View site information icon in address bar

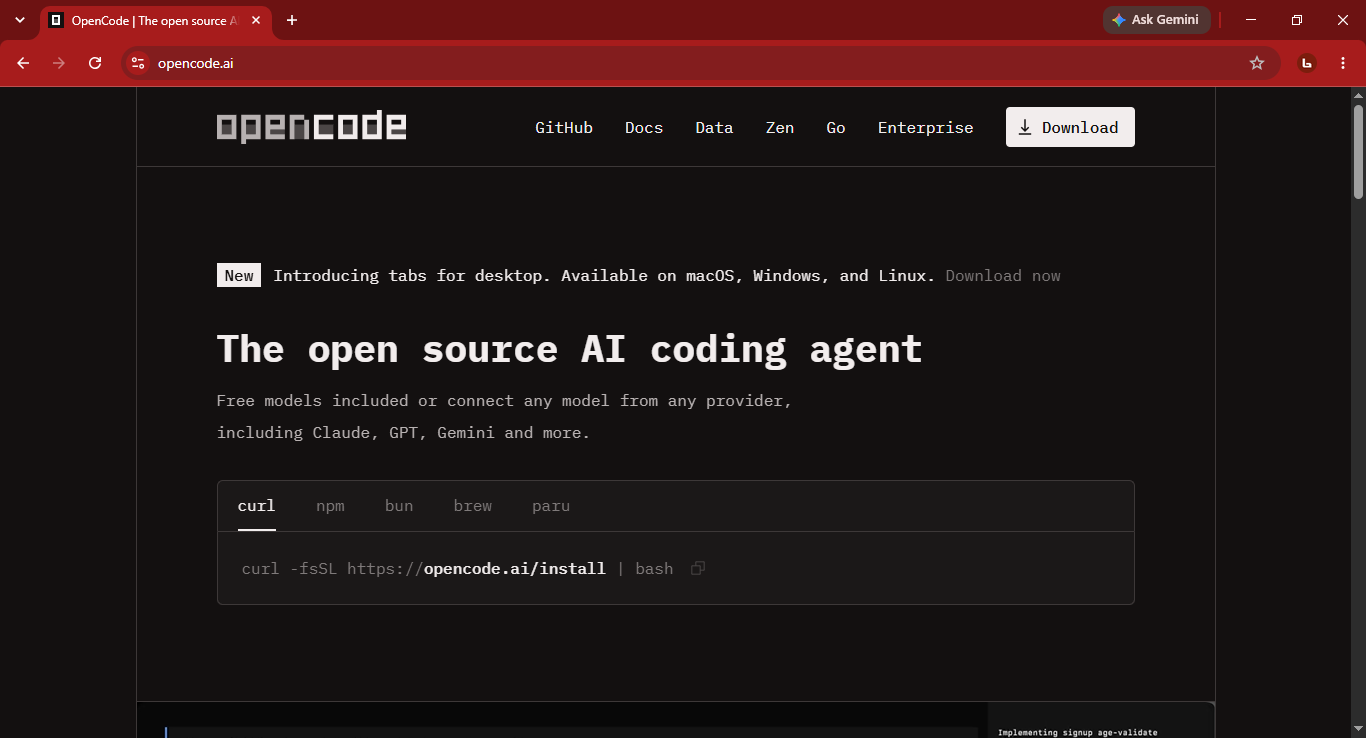[138, 63]
